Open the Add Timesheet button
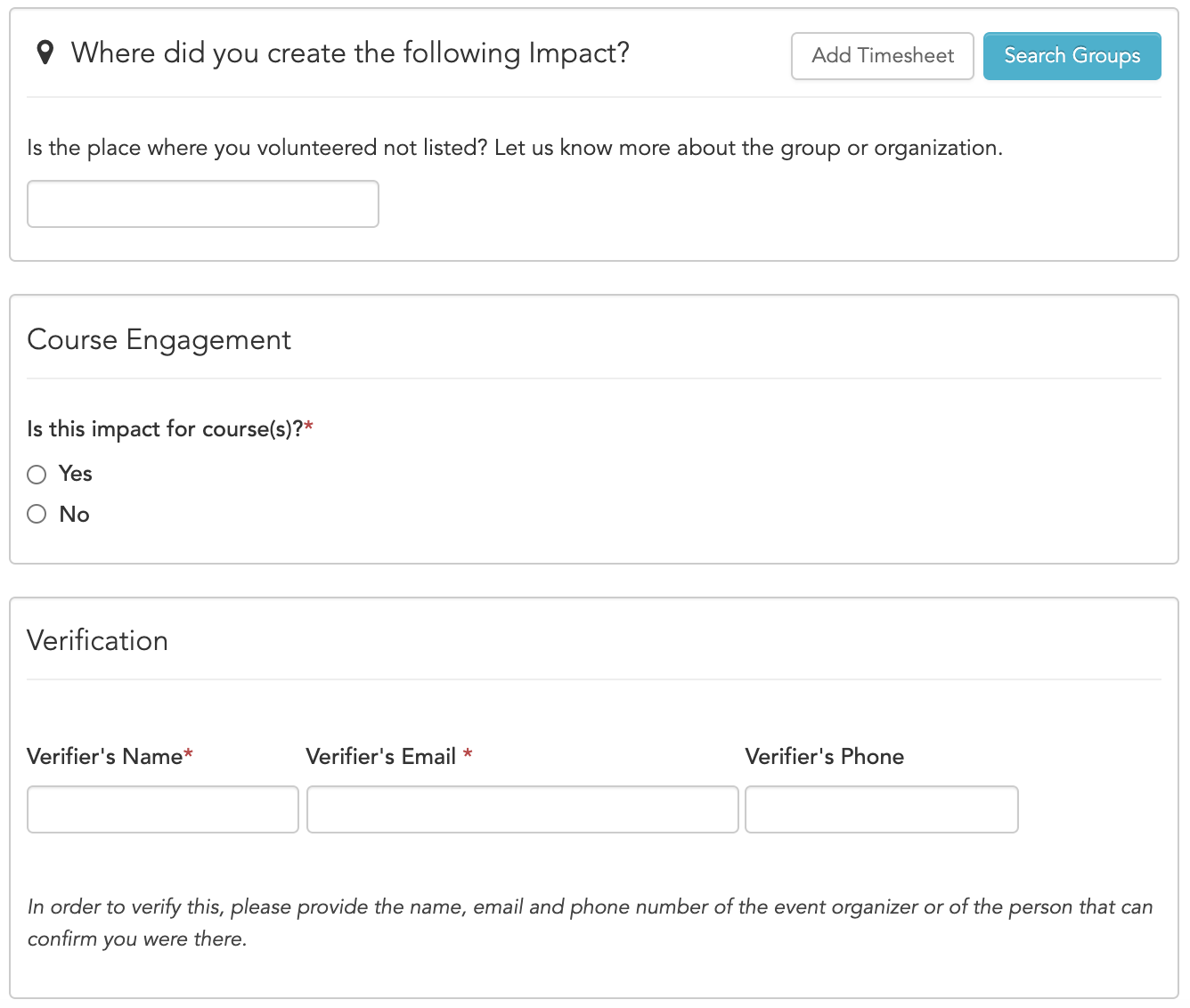1190x1008 pixels. (883, 56)
